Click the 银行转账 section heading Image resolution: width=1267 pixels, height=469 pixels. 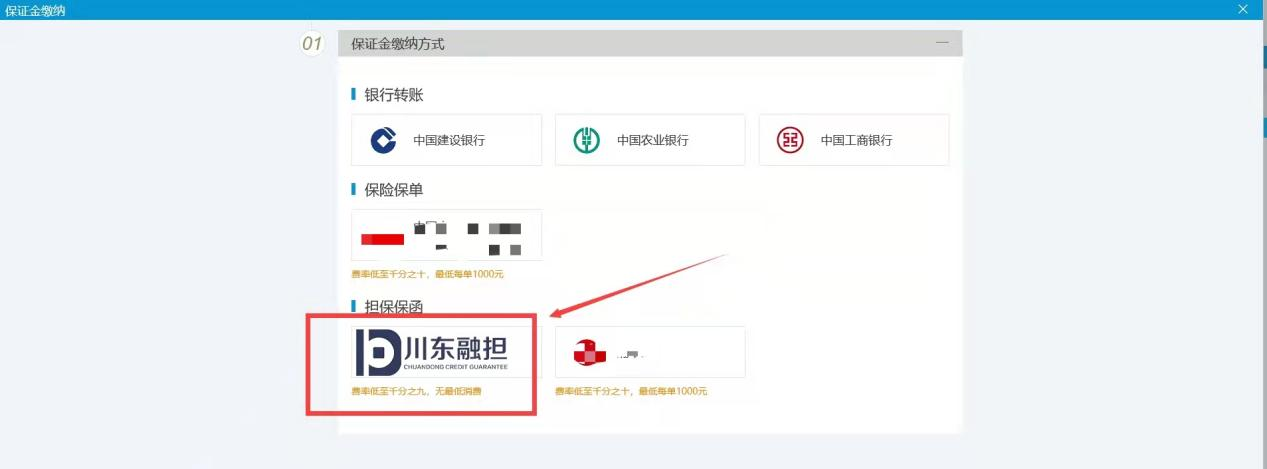[x=394, y=95]
